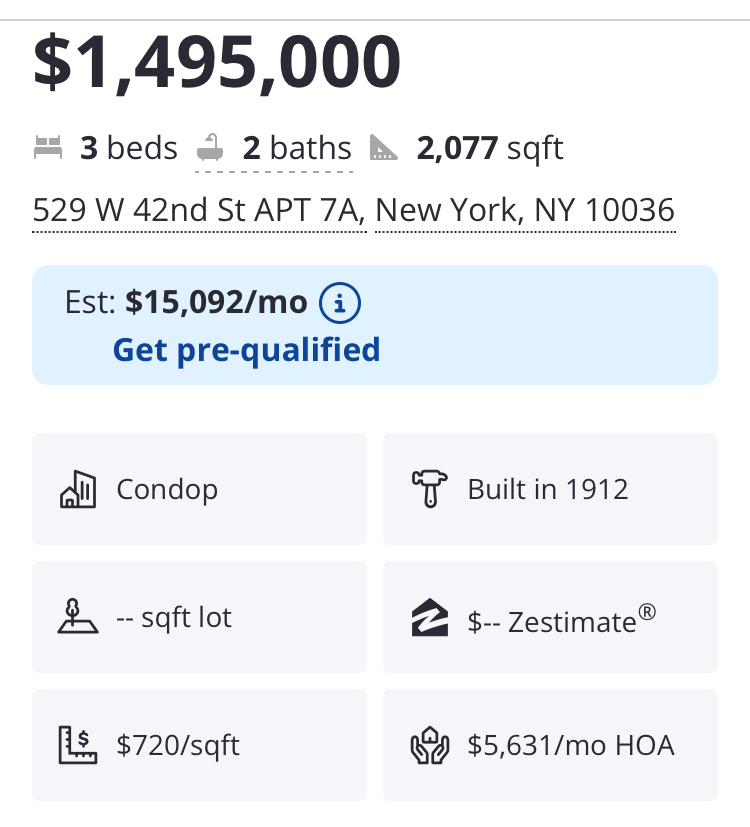Screen dimensions: 750x827
Task: Select the $1,495,000 listing price
Action: pyautogui.click(x=217, y=63)
